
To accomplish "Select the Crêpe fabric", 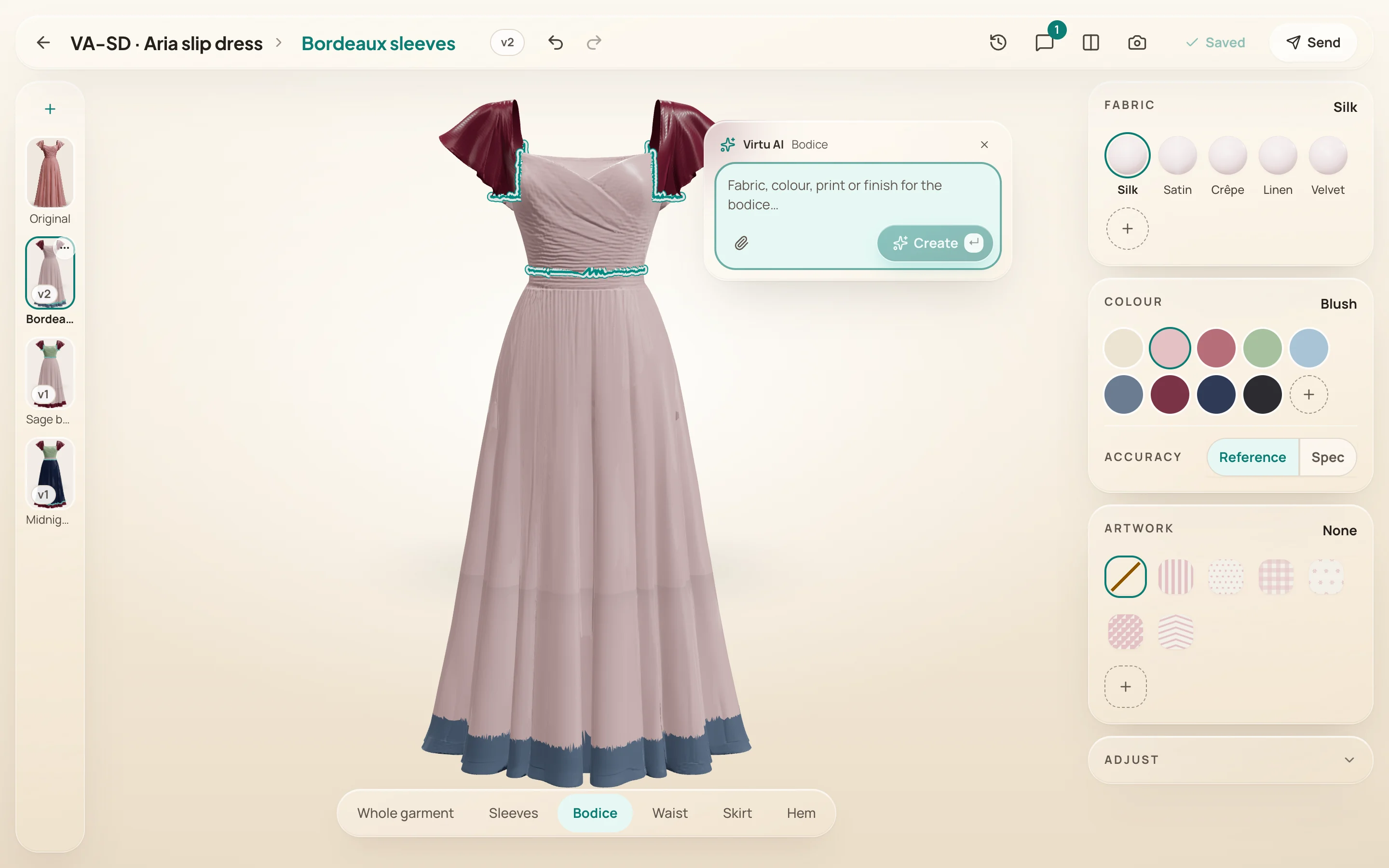I will click(1227, 165).
